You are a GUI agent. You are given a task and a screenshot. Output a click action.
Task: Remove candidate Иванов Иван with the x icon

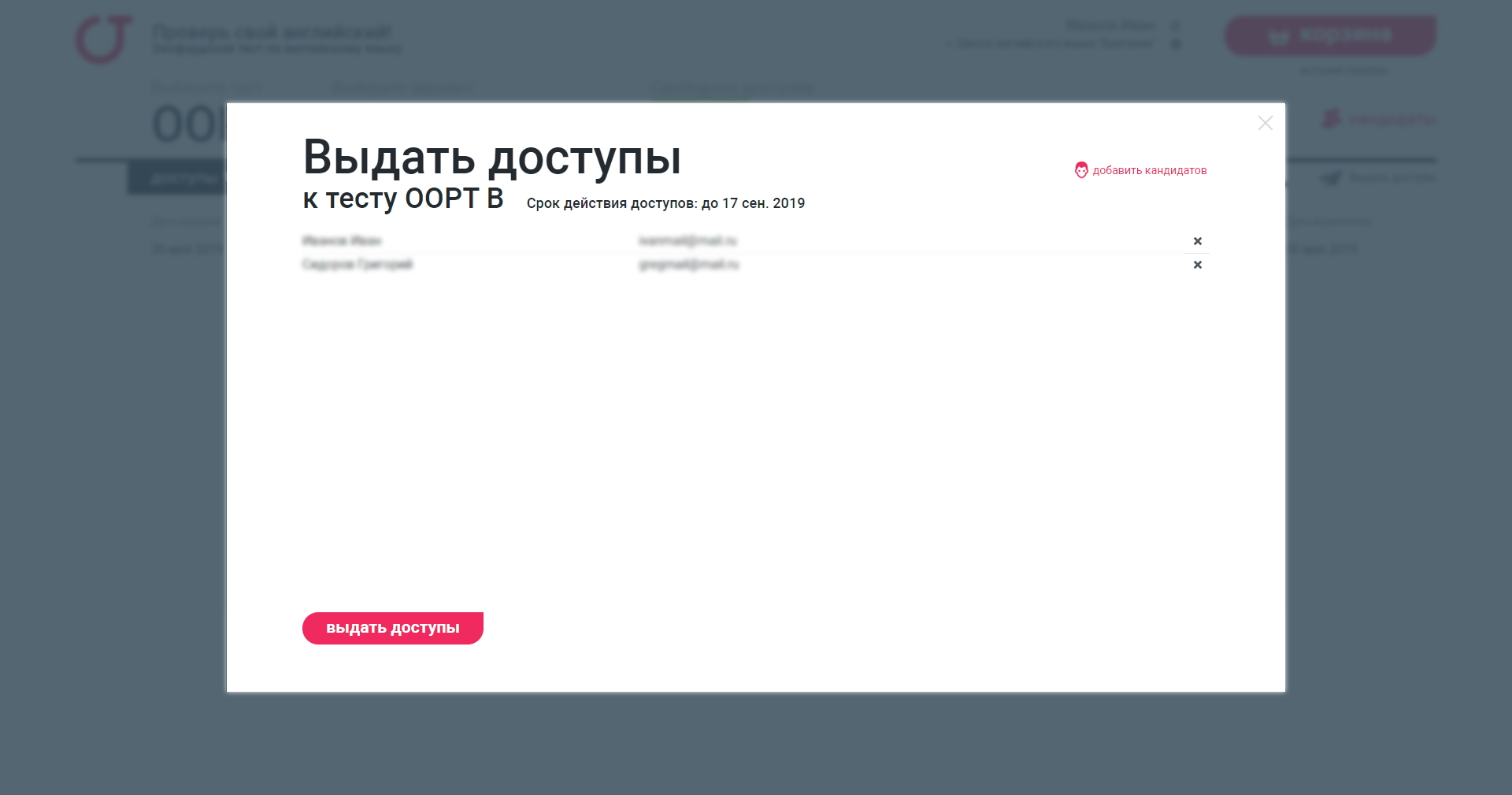(x=1197, y=241)
